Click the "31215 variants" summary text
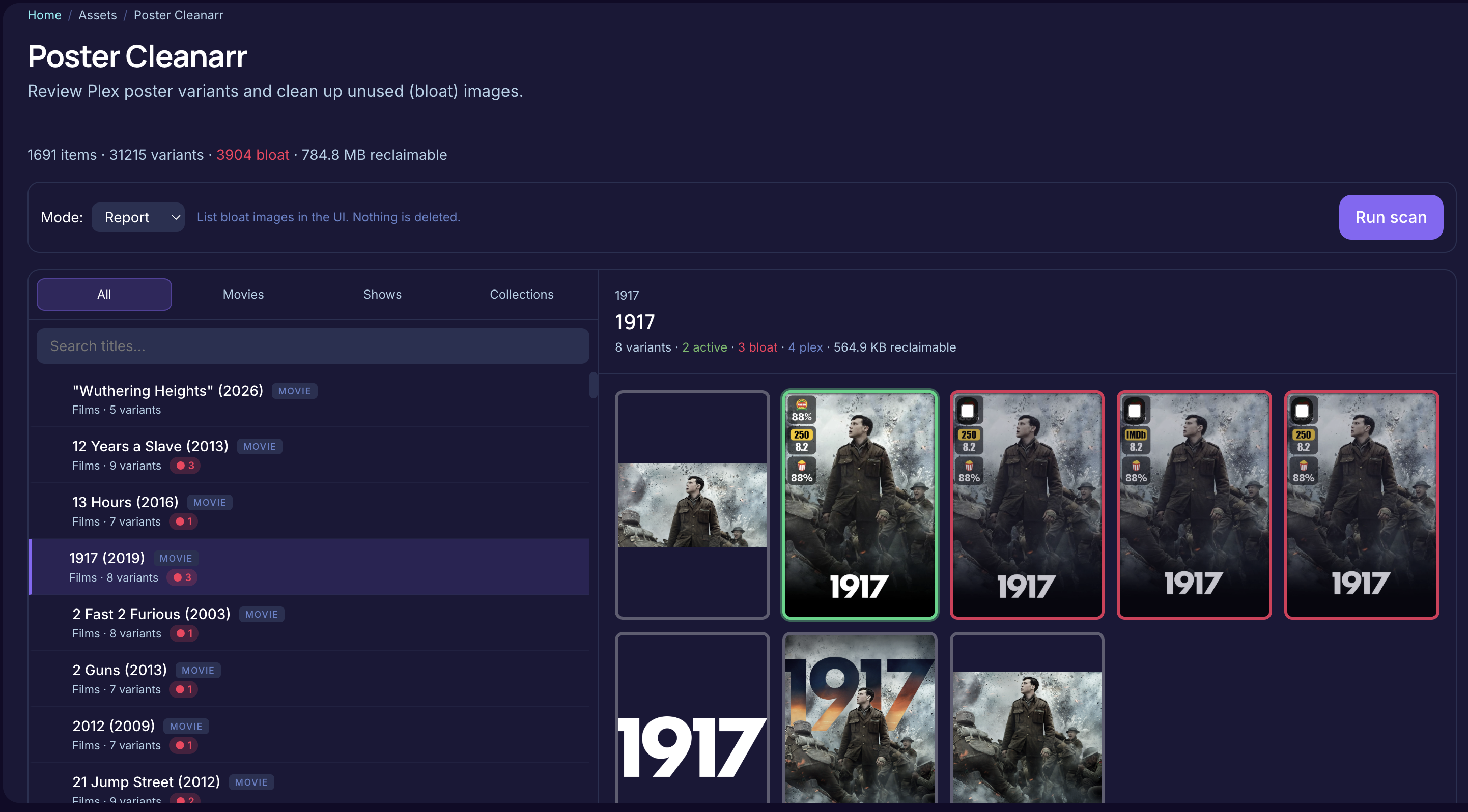The image size is (1468, 812). [x=156, y=155]
